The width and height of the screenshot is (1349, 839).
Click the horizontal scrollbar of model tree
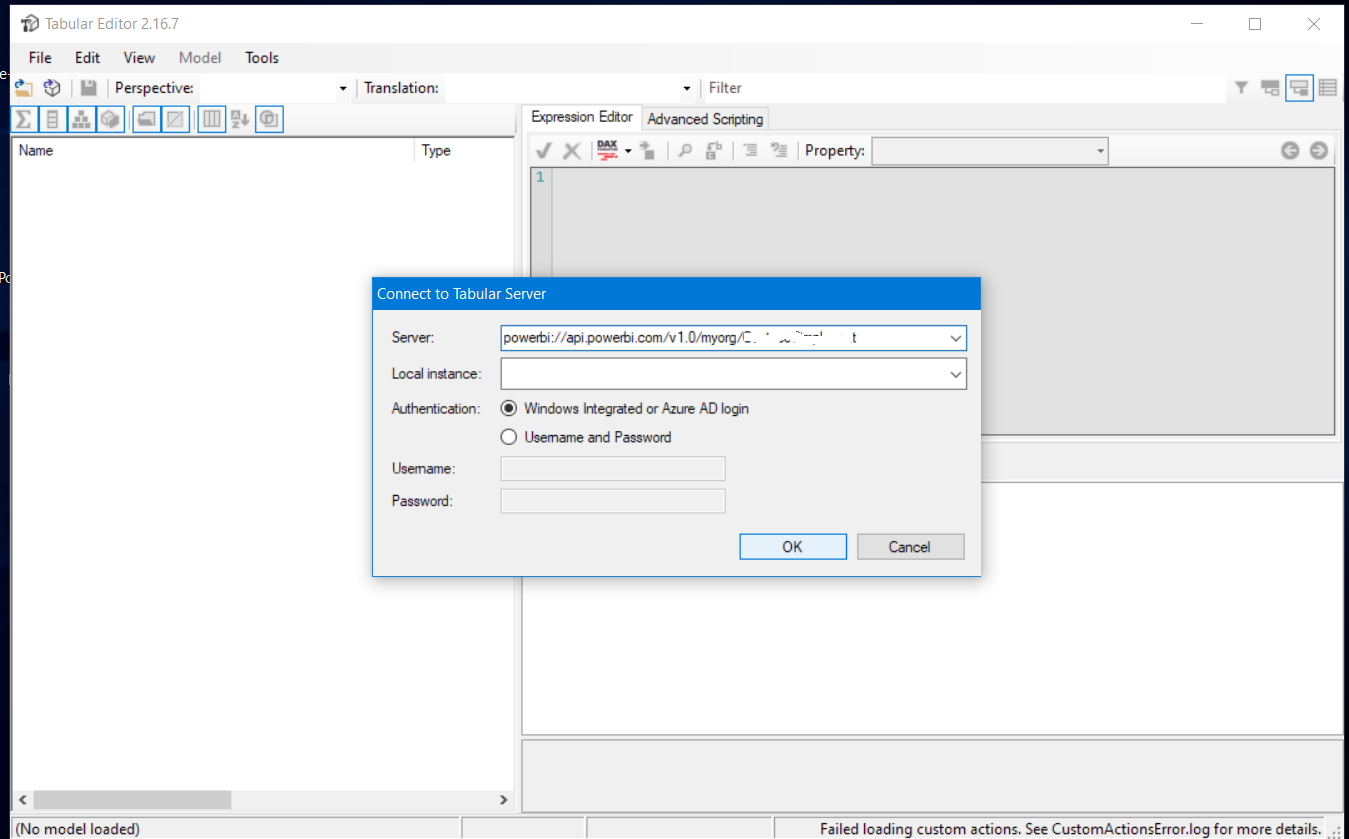point(262,800)
